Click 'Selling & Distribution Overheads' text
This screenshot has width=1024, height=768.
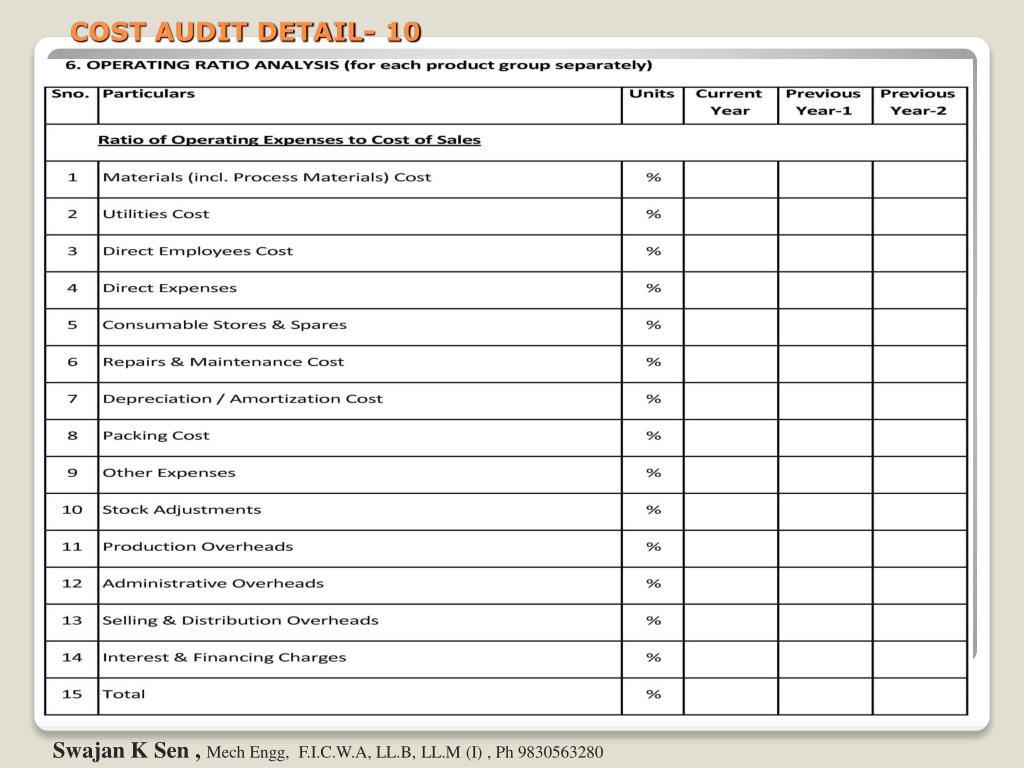click(240, 620)
